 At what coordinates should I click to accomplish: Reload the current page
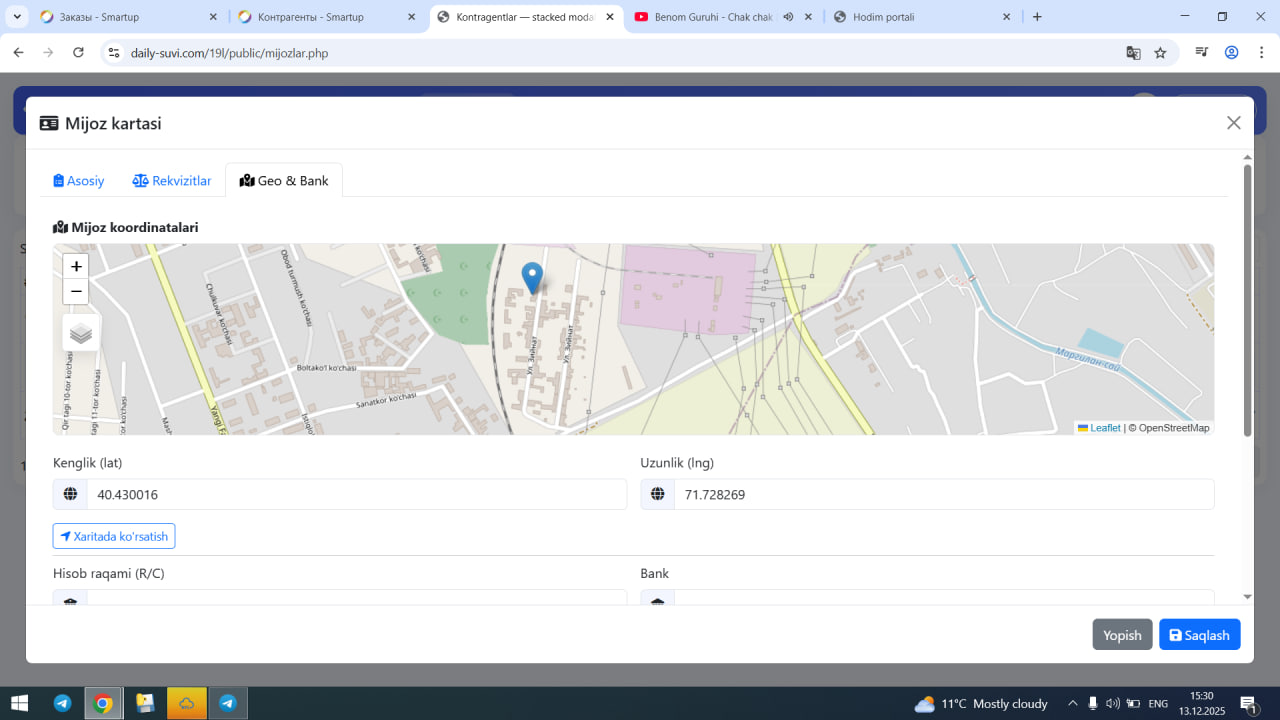click(78, 52)
